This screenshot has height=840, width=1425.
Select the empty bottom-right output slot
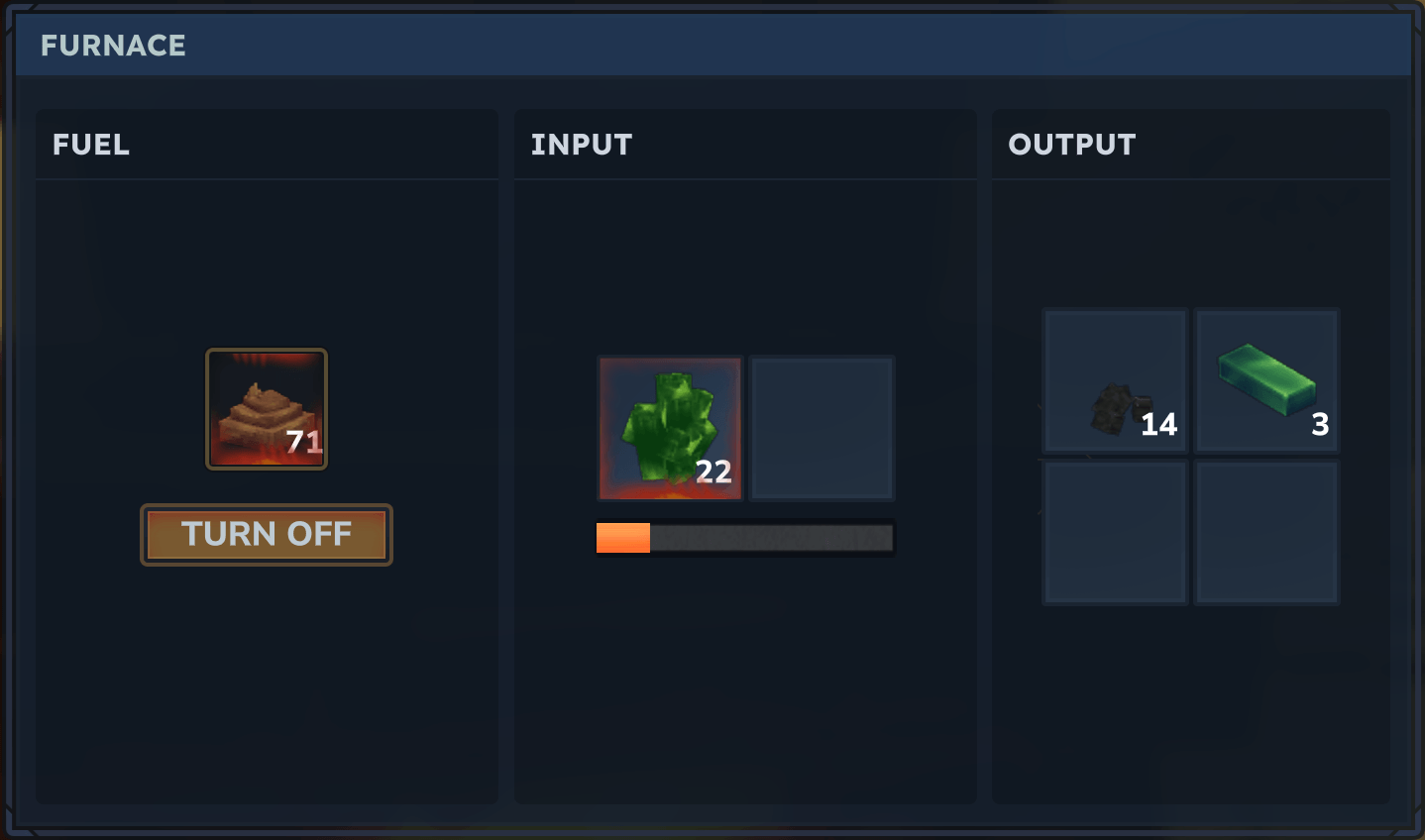pyautogui.click(x=1267, y=532)
